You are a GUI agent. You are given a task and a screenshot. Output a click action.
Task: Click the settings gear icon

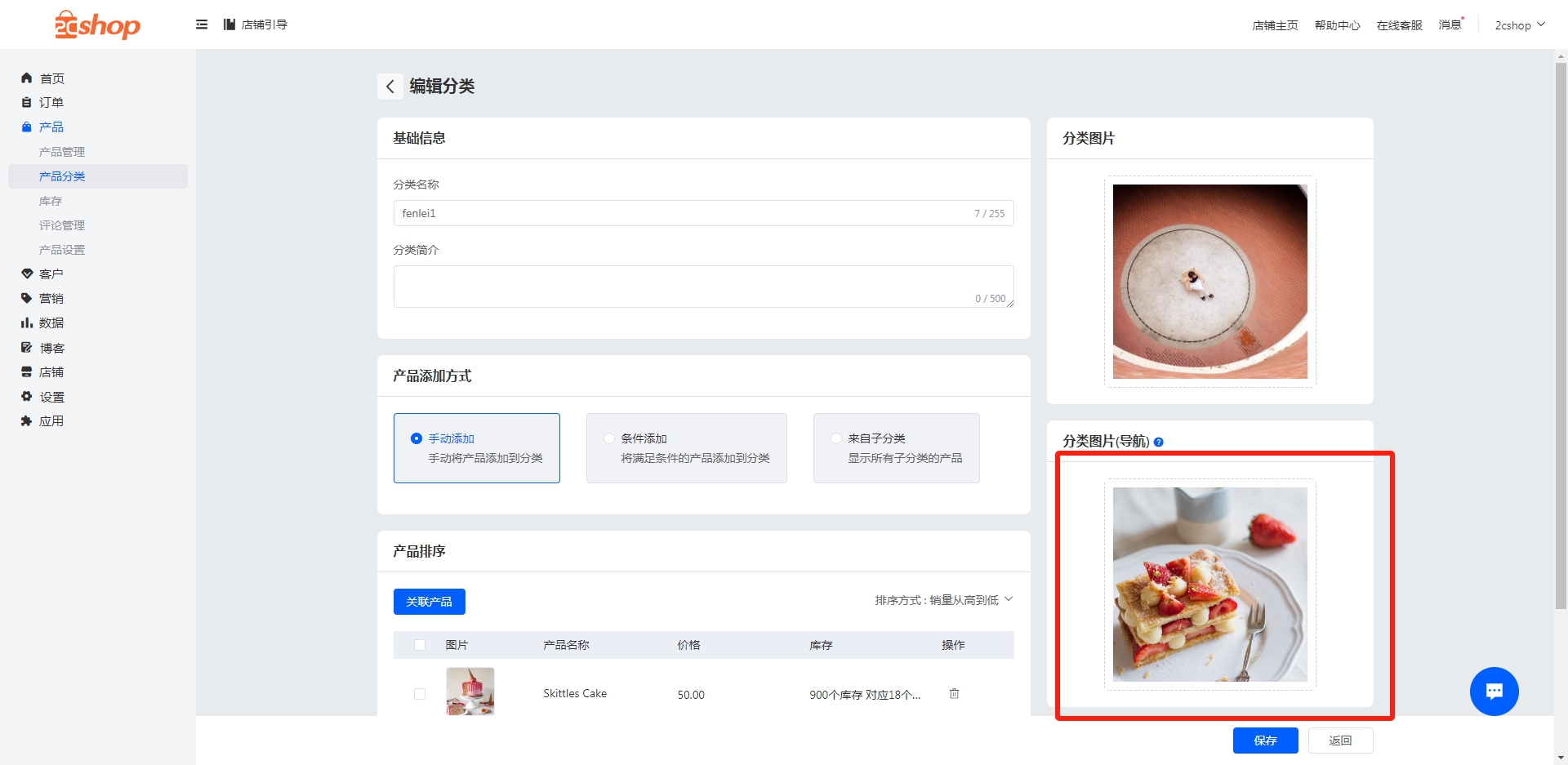pos(26,396)
